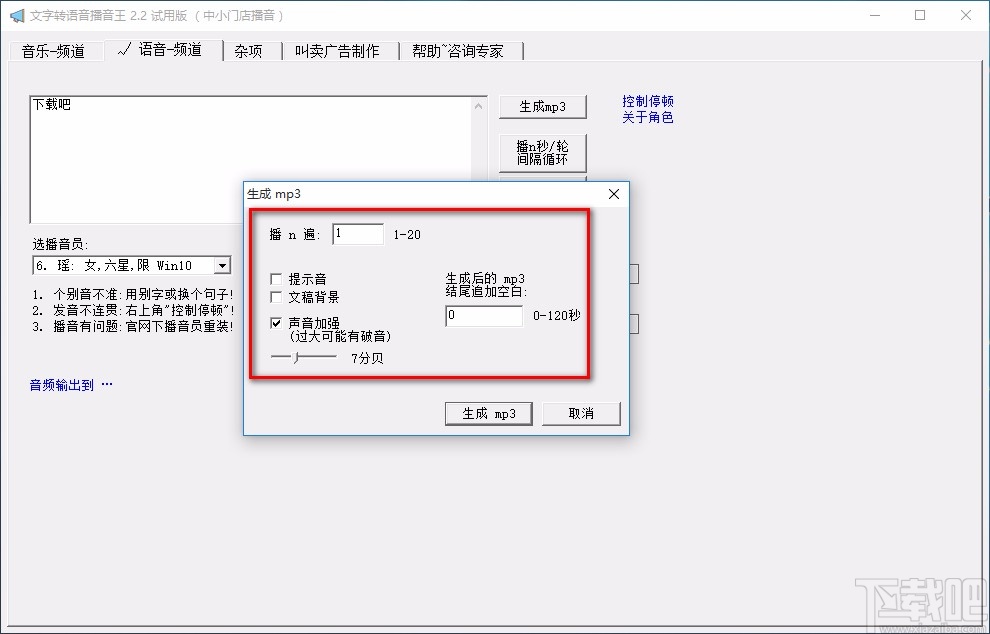This screenshot has height=634, width=990.
Task: Click the 生成mp3 button near top right
Action: [x=542, y=106]
